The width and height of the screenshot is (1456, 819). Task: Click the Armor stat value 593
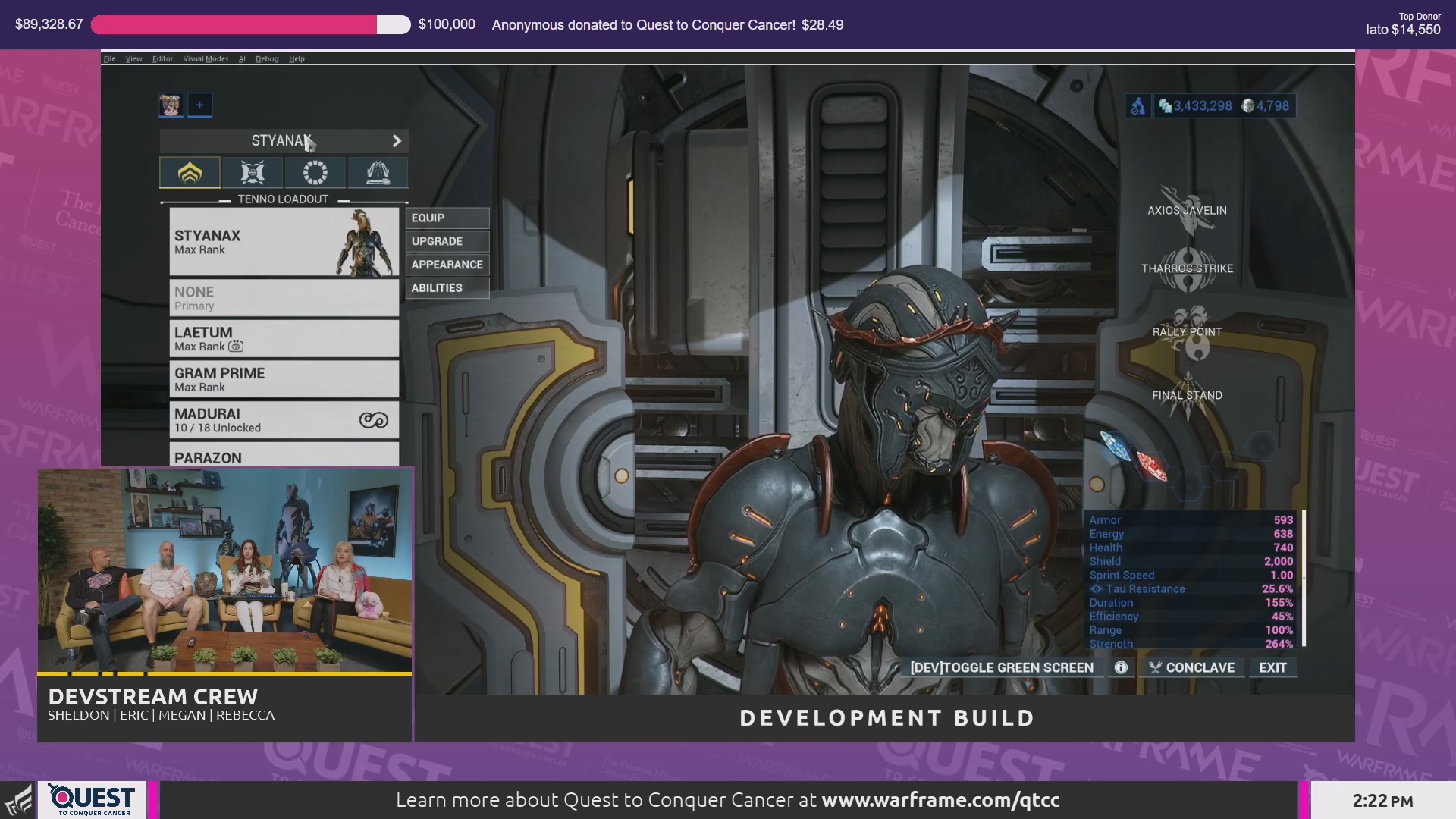(1283, 520)
